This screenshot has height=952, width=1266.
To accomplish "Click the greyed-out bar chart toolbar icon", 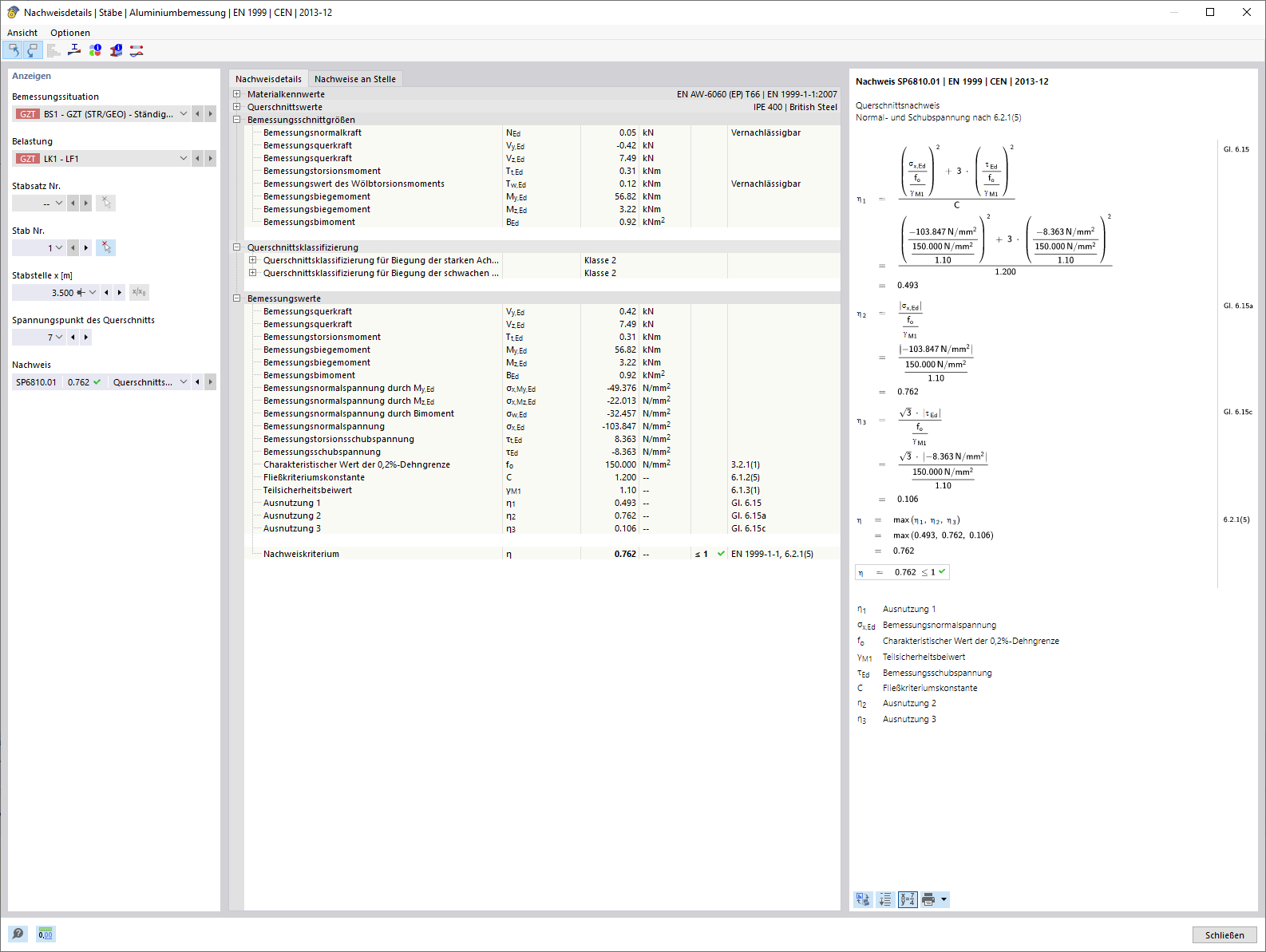I will point(53,50).
